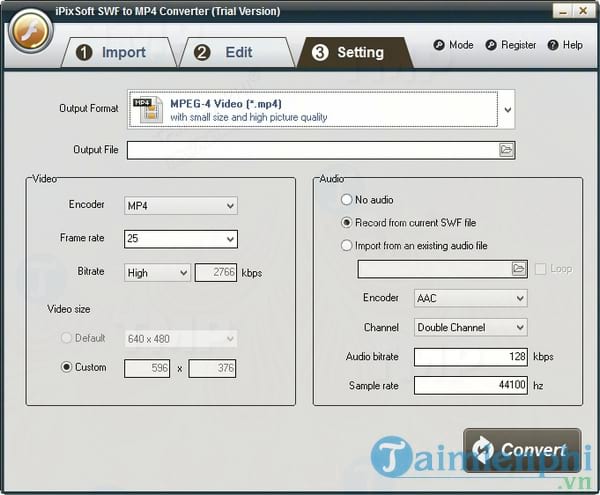Browse for output file folder icon
The image size is (600, 495).
pos(506,150)
